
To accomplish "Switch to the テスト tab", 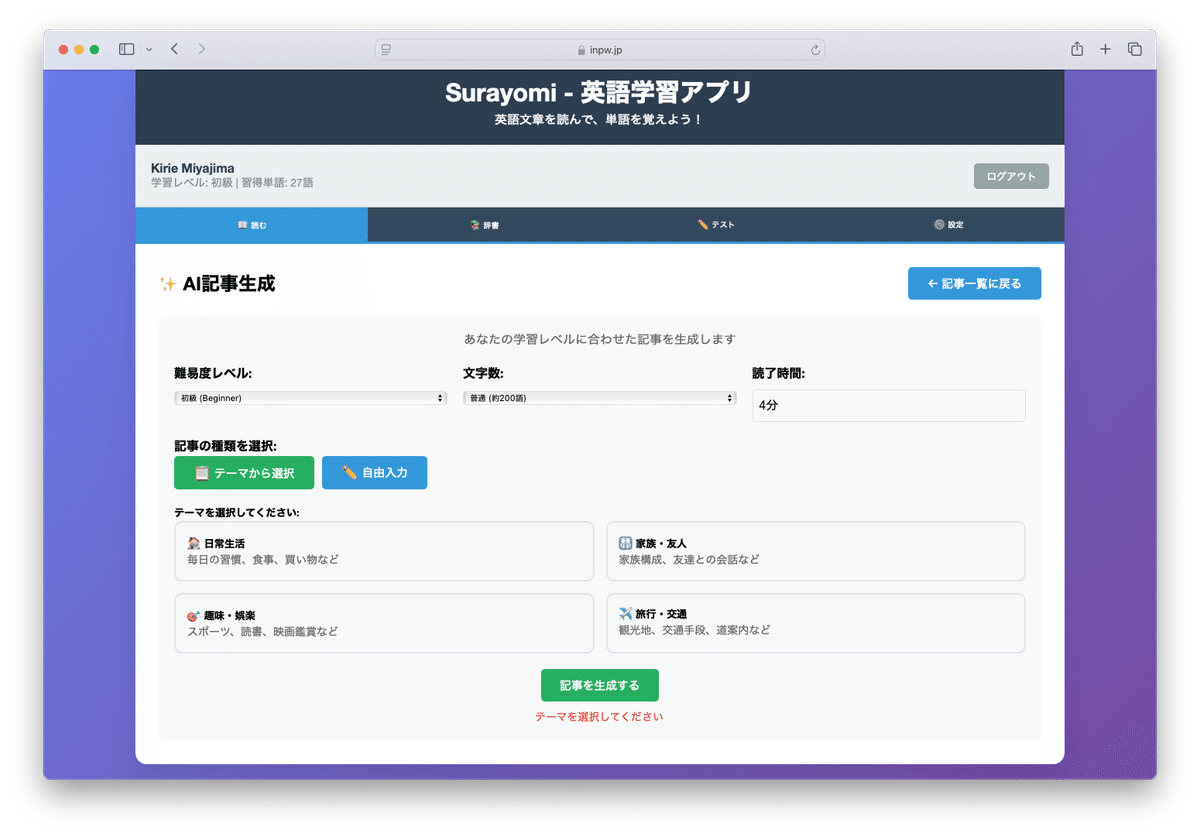I will (716, 224).
